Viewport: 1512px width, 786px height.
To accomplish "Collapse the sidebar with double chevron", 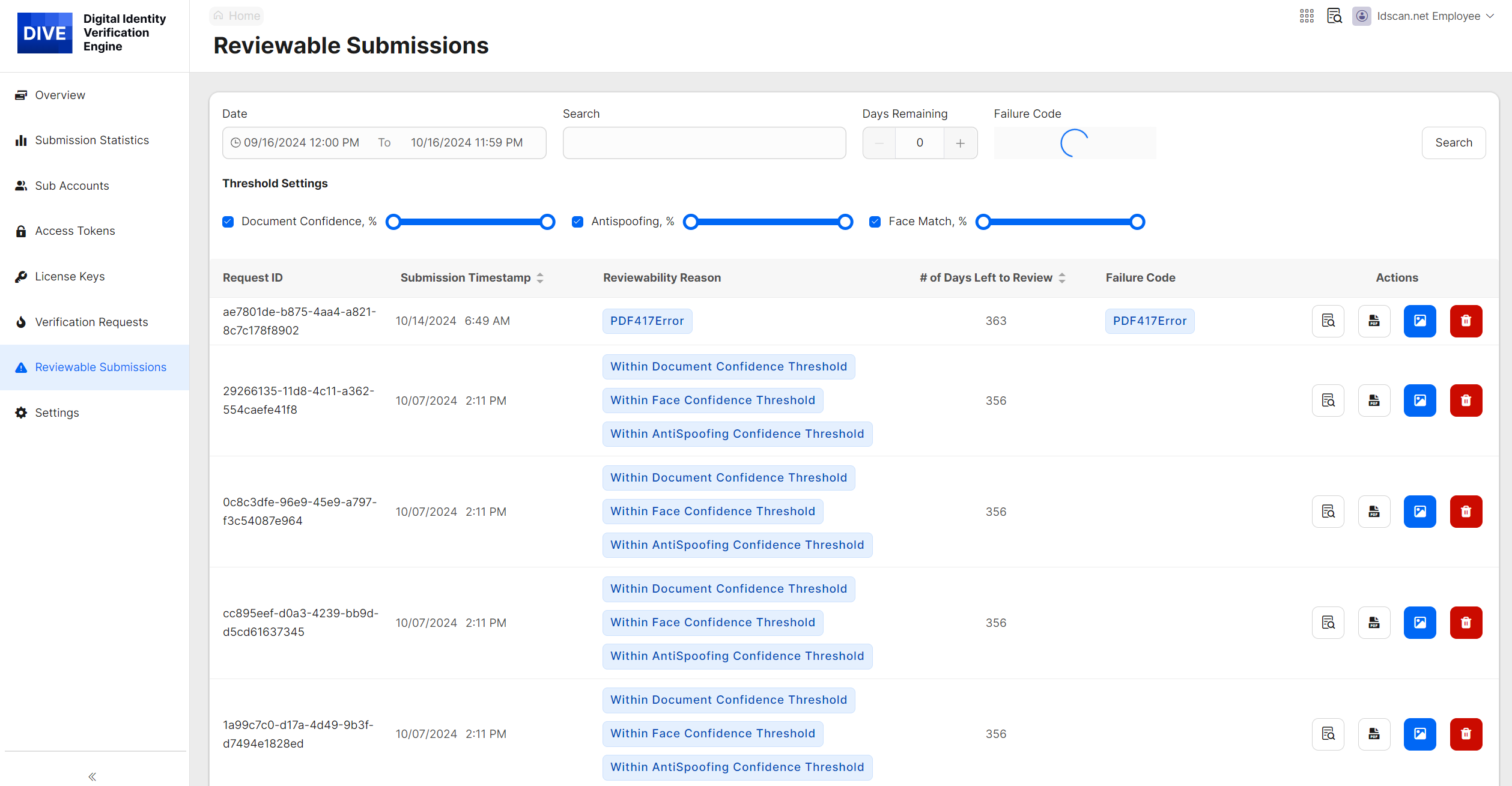I will point(92,776).
